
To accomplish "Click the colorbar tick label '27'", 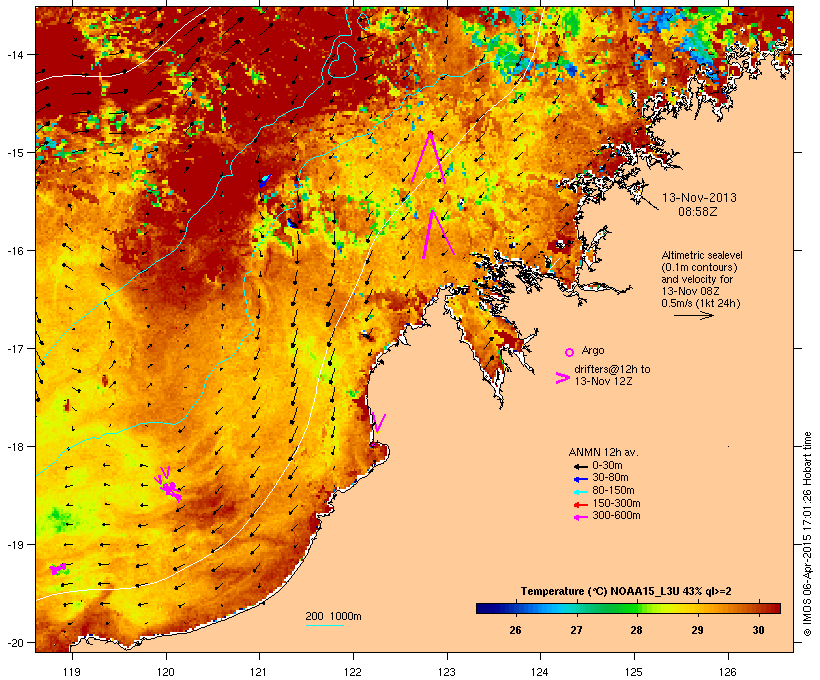I will pyautogui.click(x=576, y=630).
